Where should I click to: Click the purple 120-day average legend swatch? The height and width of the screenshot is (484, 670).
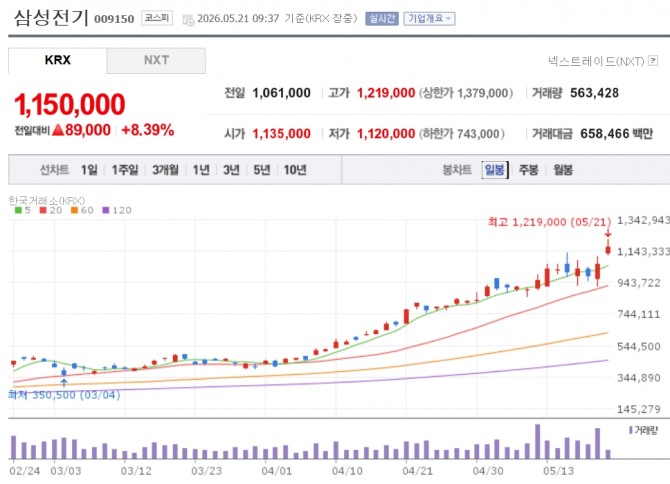click(x=106, y=210)
